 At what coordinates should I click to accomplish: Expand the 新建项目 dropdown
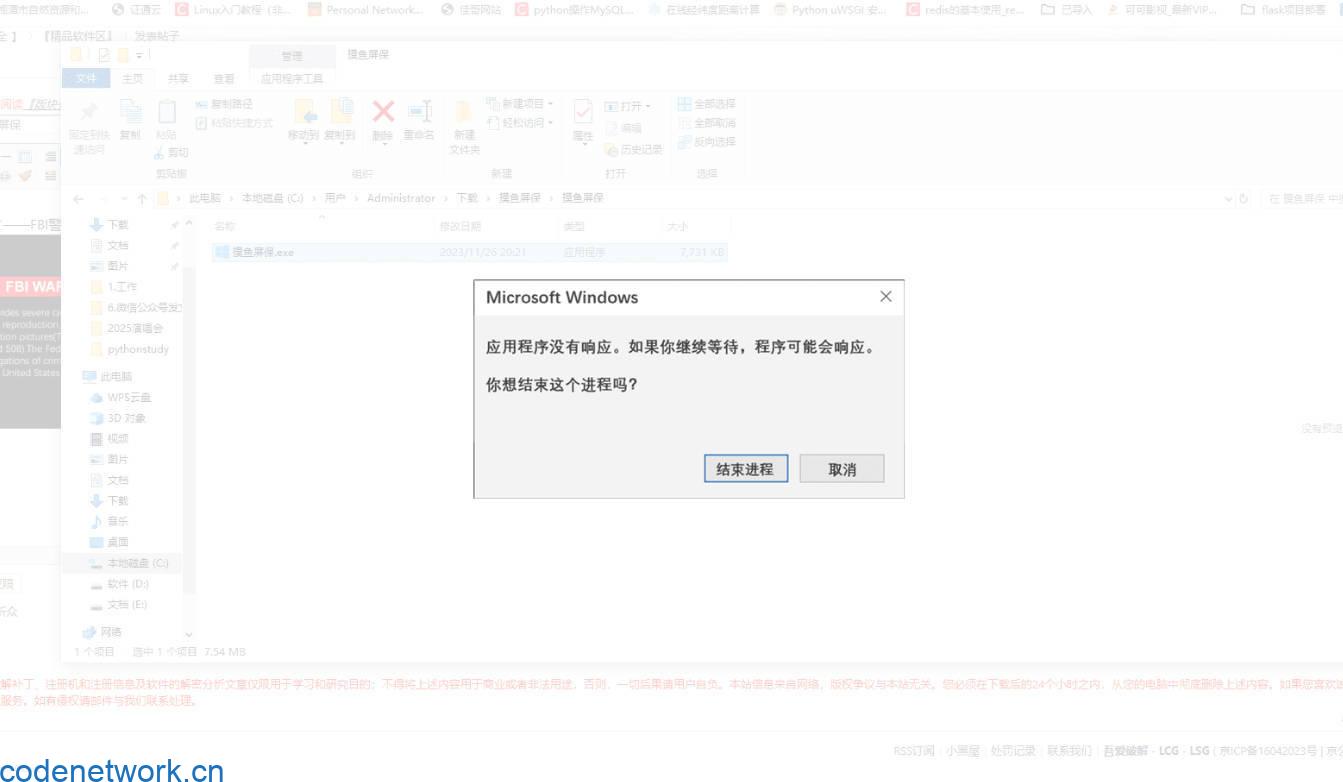pos(549,104)
